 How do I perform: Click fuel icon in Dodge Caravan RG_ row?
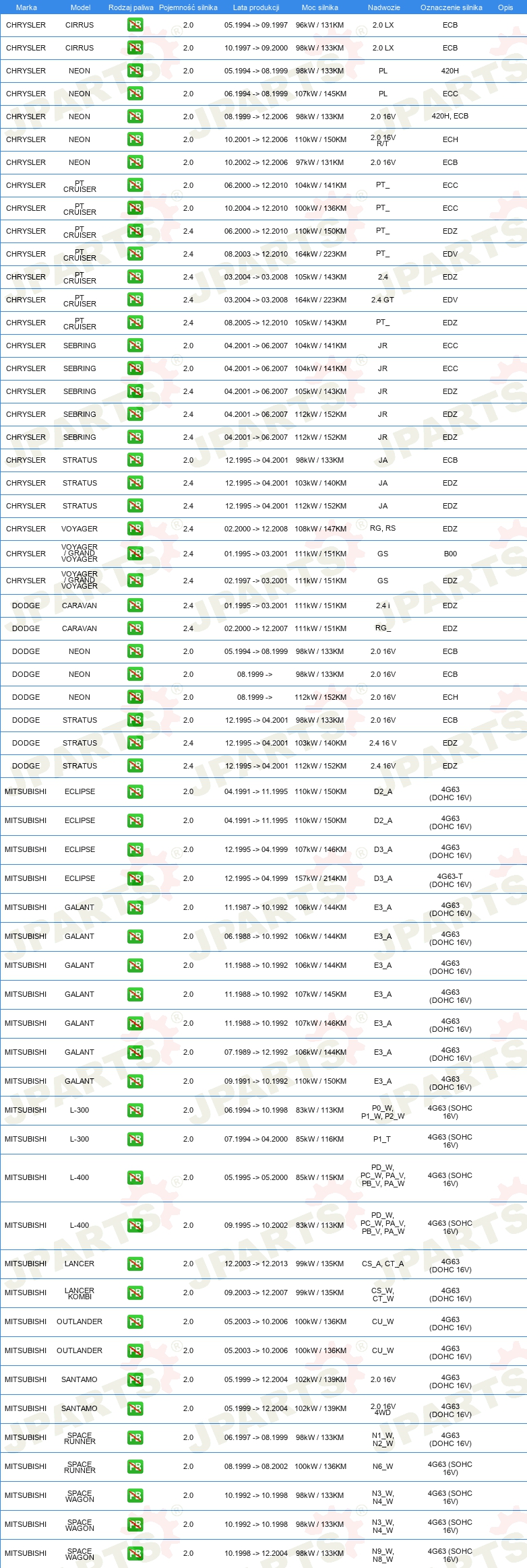[135, 628]
